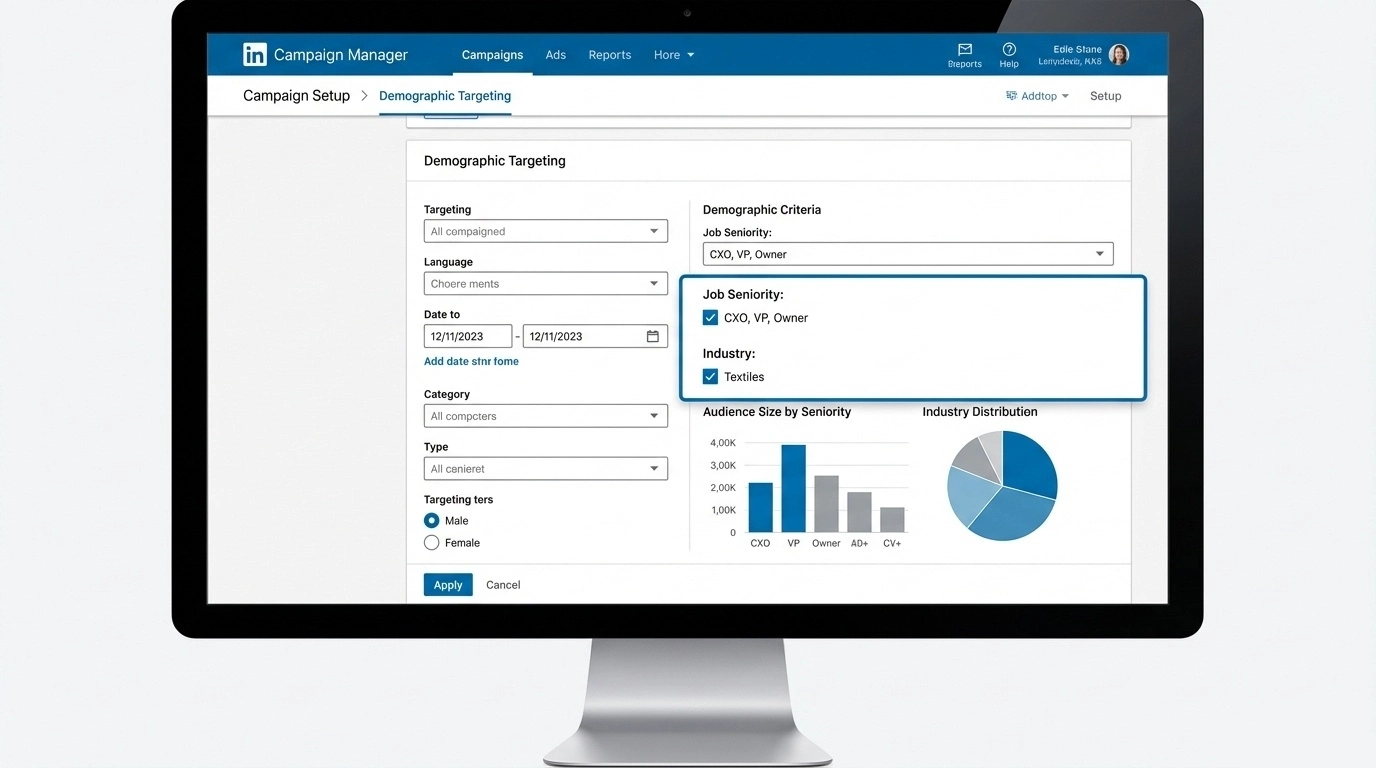Switch to the Ads tab
The width and height of the screenshot is (1376, 768).
pyautogui.click(x=556, y=55)
